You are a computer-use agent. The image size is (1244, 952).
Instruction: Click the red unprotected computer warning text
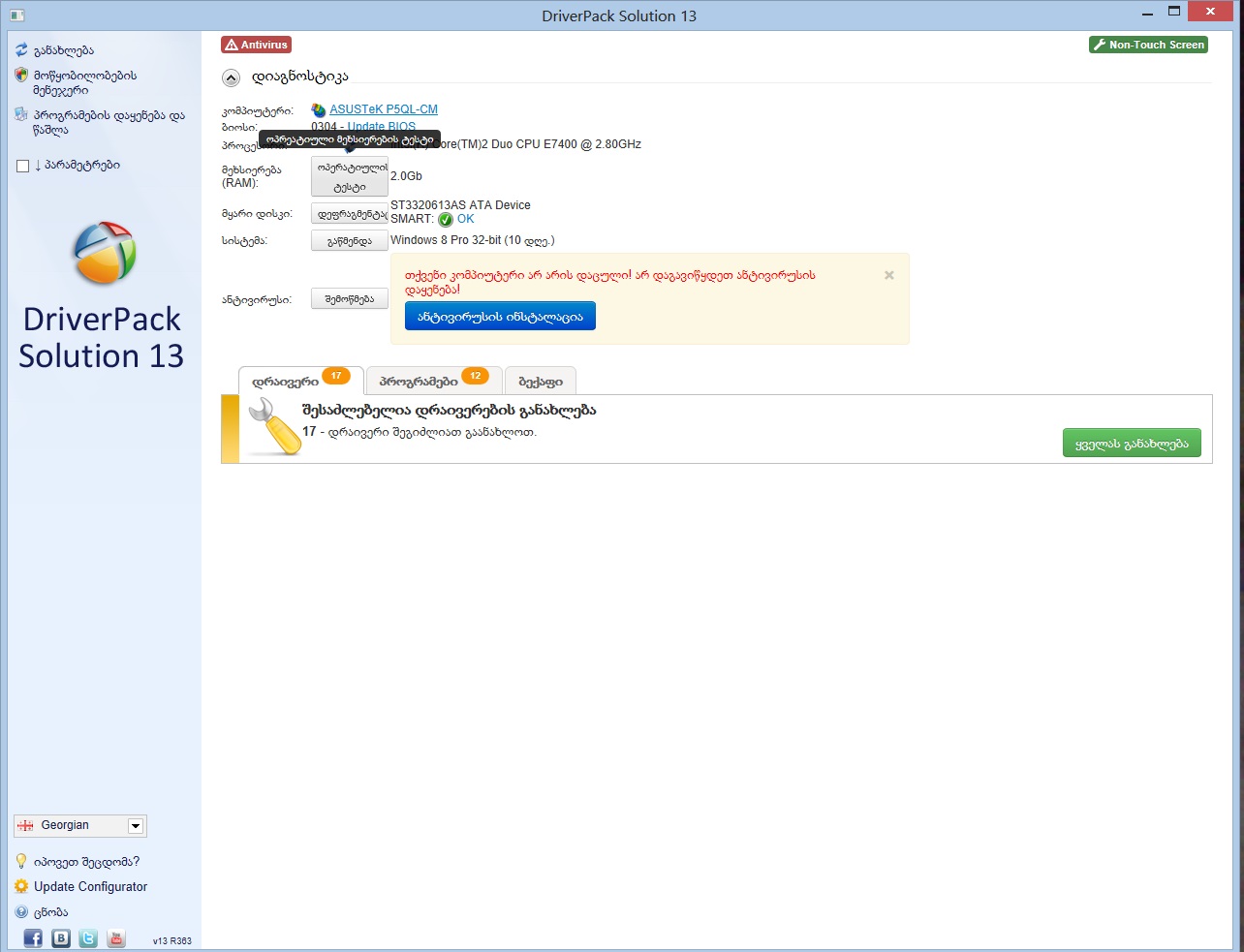[610, 282]
